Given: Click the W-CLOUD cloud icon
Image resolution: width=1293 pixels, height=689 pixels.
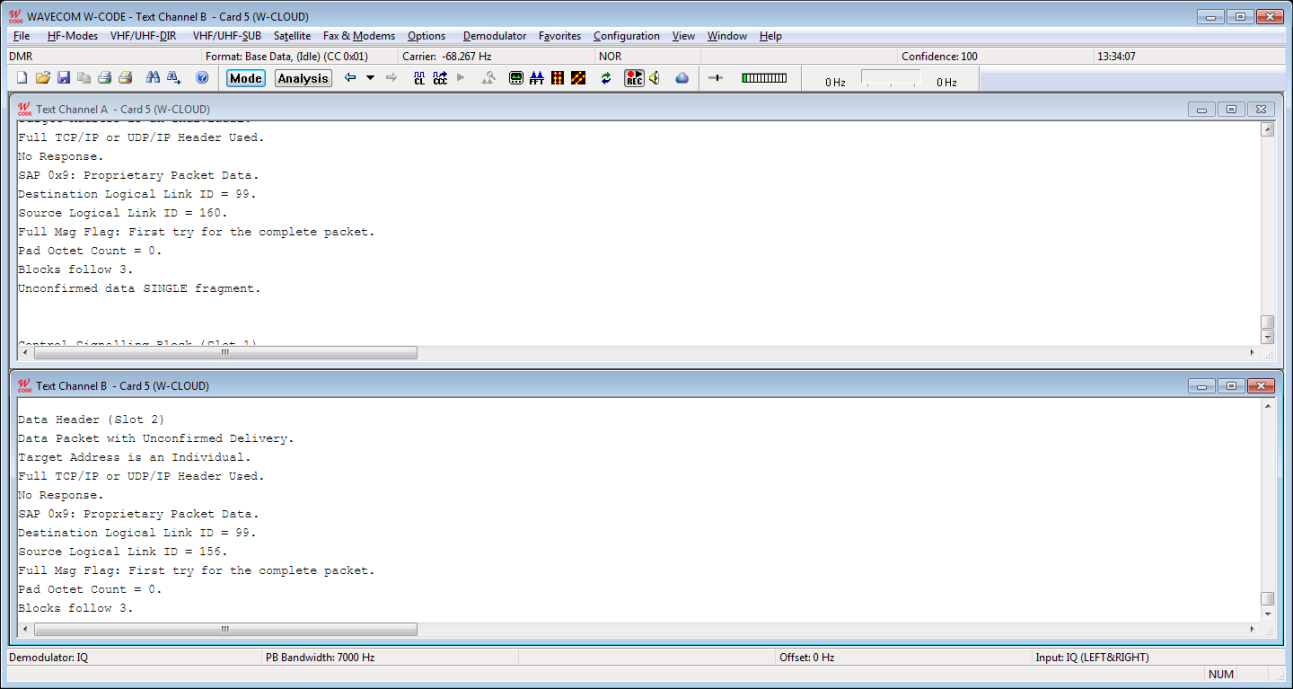Looking at the screenshot, I should point(682,78).
